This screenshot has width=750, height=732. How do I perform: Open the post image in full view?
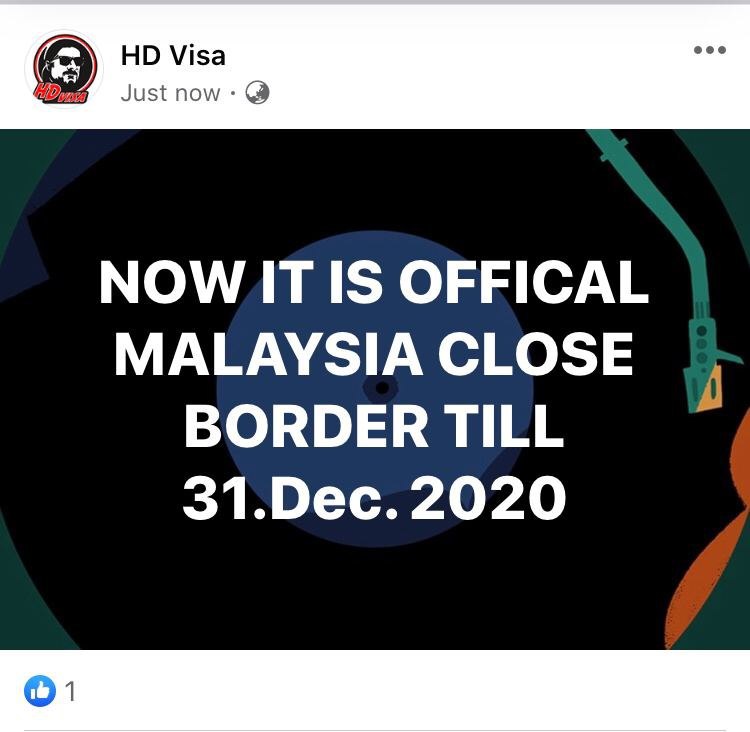click(x=375, y=389)
